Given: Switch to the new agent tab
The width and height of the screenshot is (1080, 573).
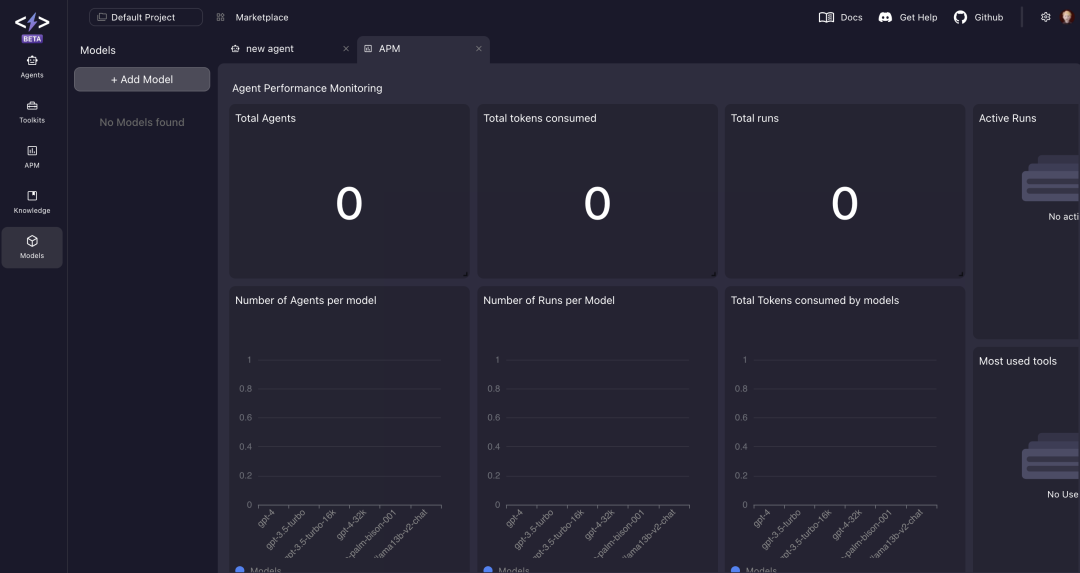Looking at the screenshot, I should pos(270,49).
